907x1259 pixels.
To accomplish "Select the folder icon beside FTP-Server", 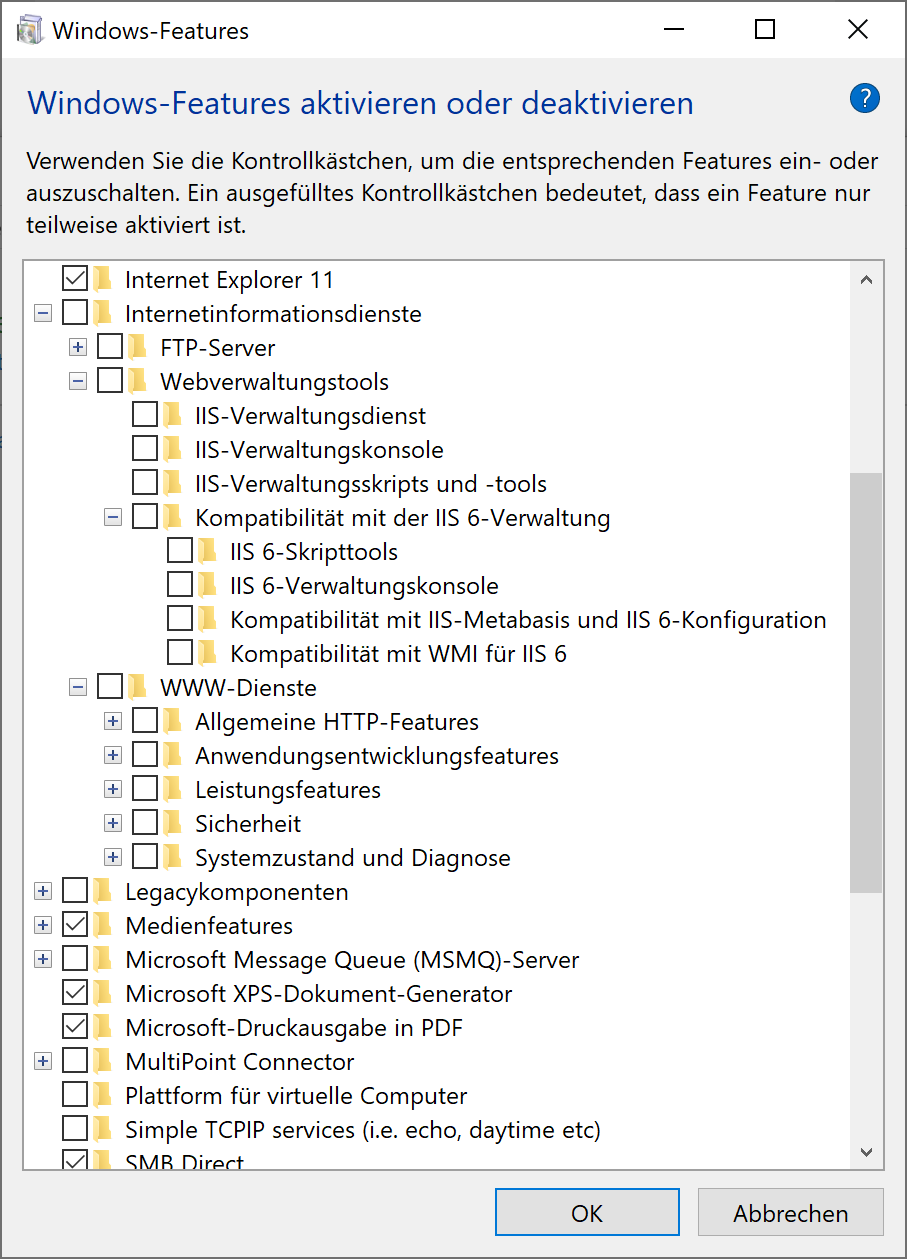I will [x=138, y=348].
